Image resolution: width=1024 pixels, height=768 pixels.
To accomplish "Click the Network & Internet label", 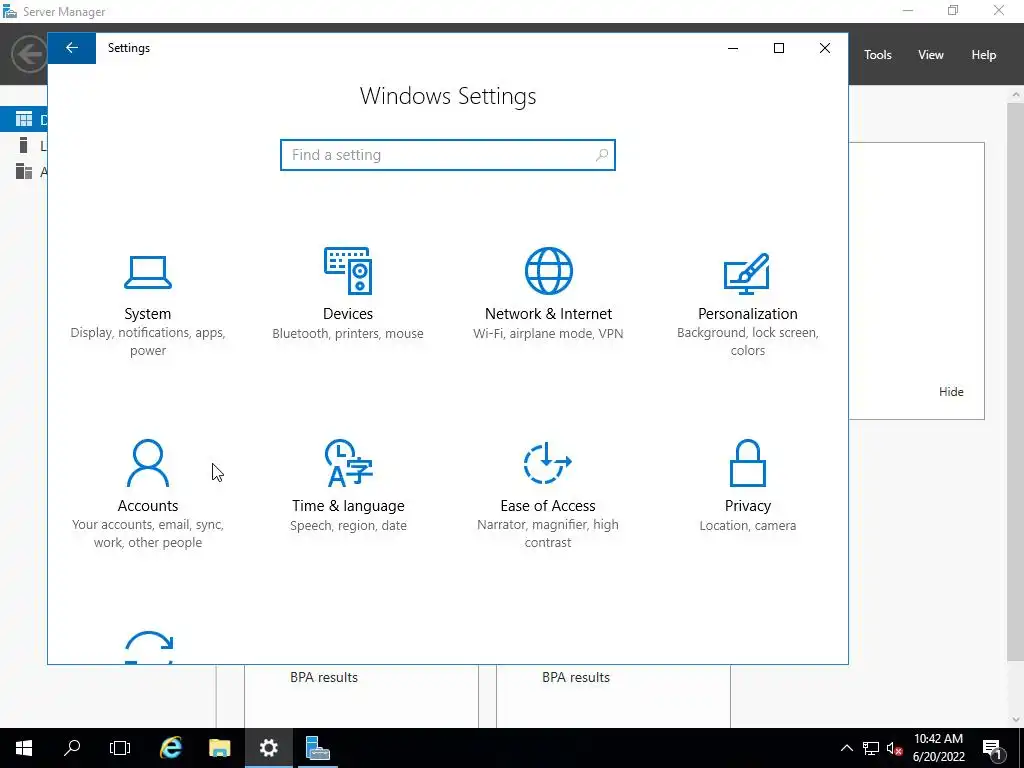I will [549, 313].
